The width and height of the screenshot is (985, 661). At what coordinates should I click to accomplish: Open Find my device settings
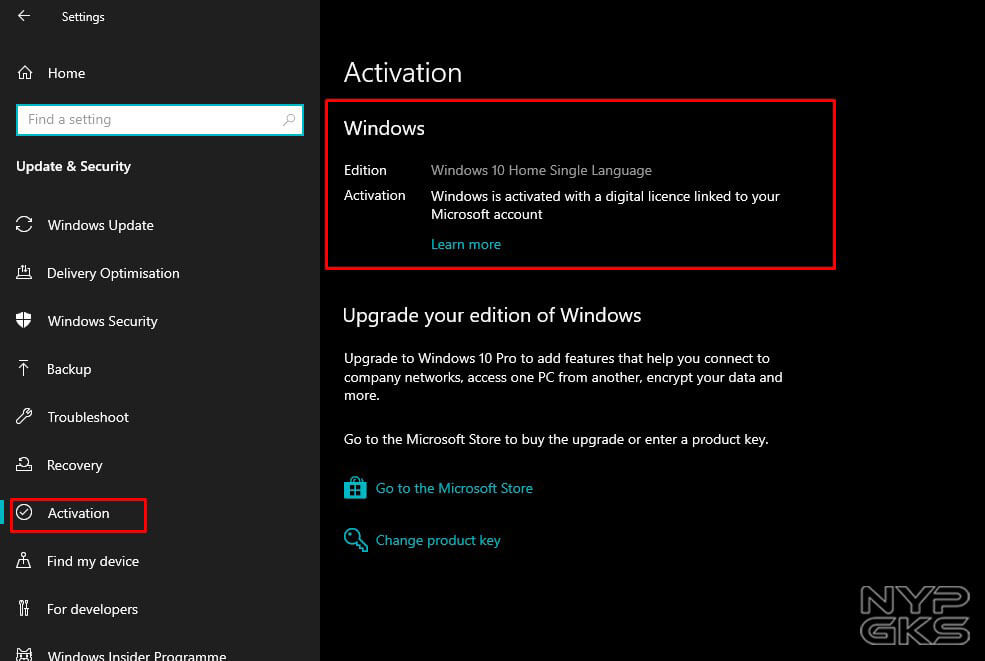pos(92,561)
